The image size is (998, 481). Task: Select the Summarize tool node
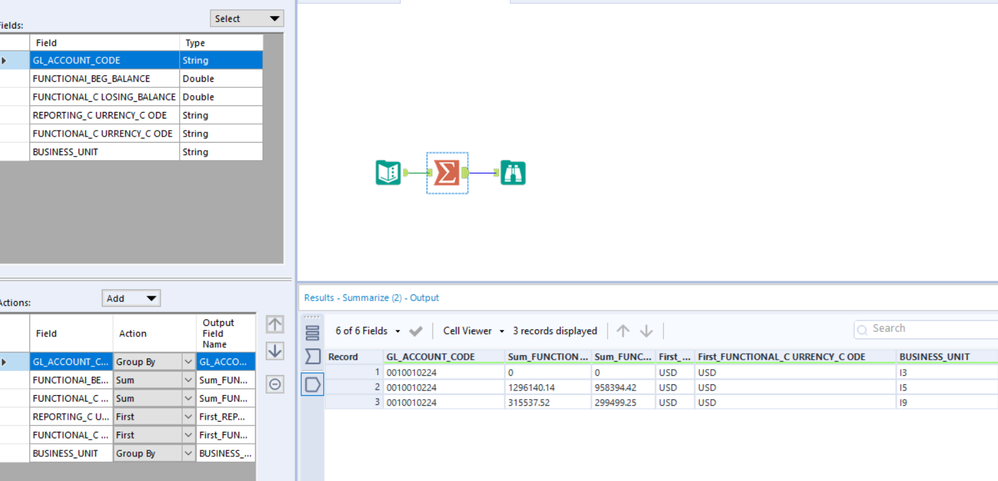[447, 172]
